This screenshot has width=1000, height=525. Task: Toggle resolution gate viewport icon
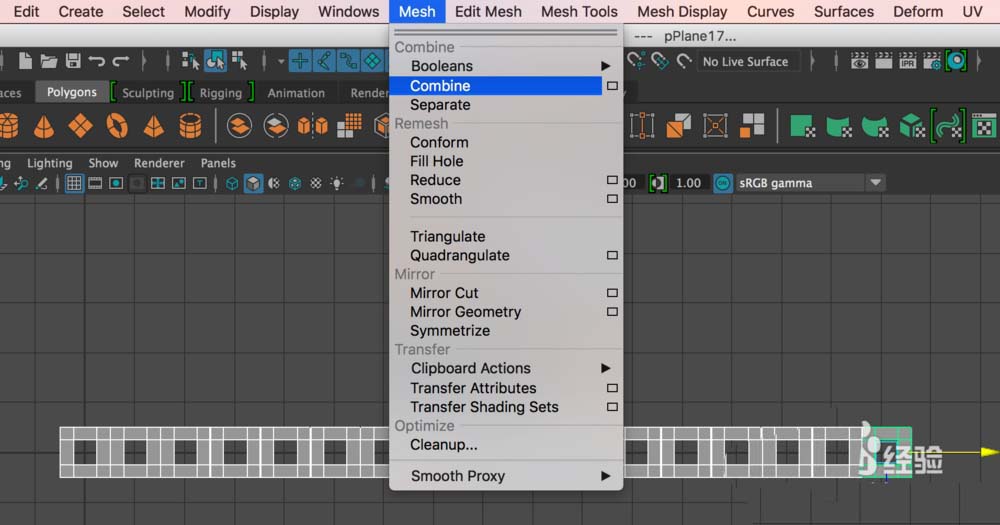[x=116, y=184]
